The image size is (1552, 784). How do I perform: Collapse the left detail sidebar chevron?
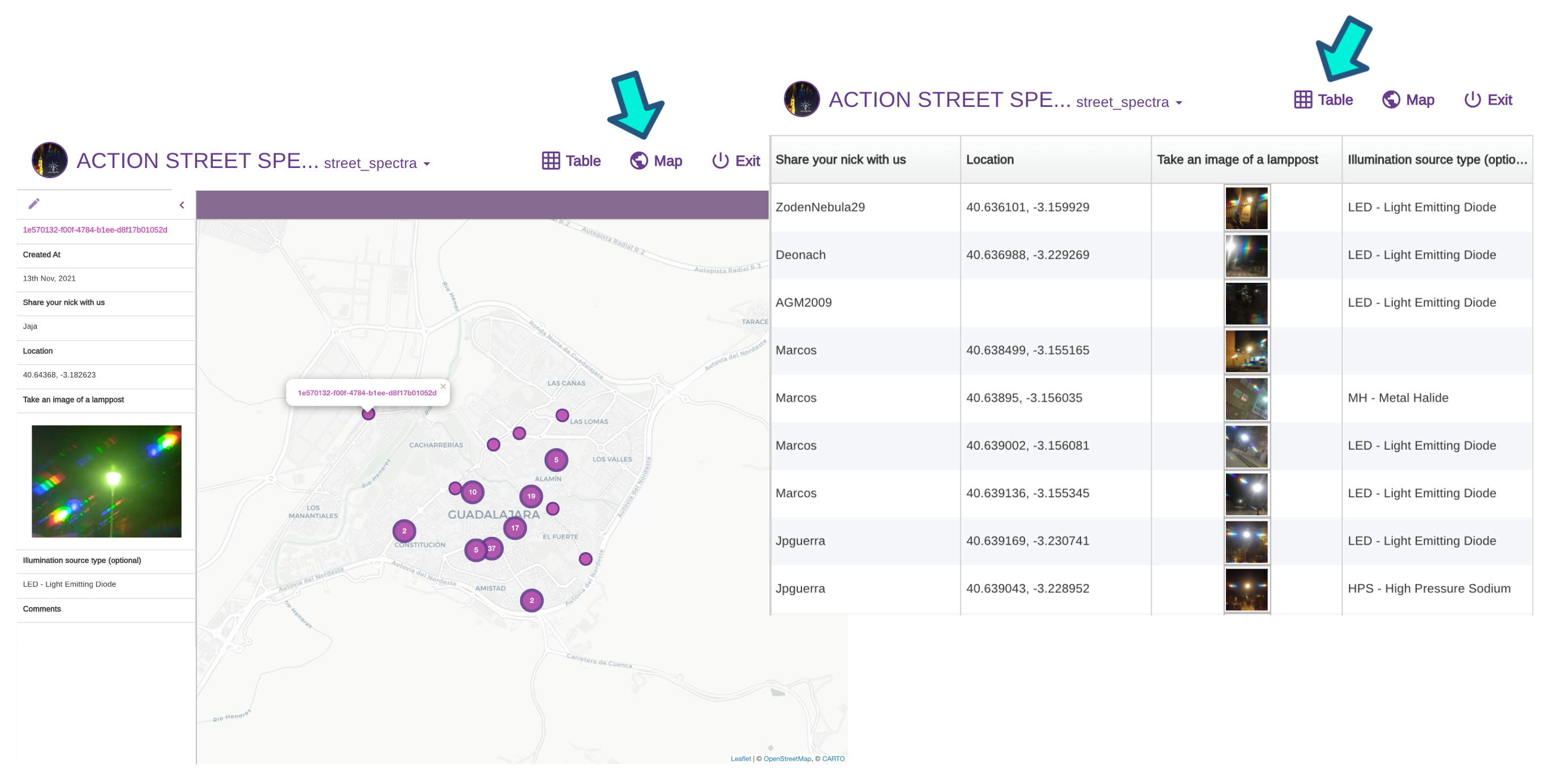point(182,205)
